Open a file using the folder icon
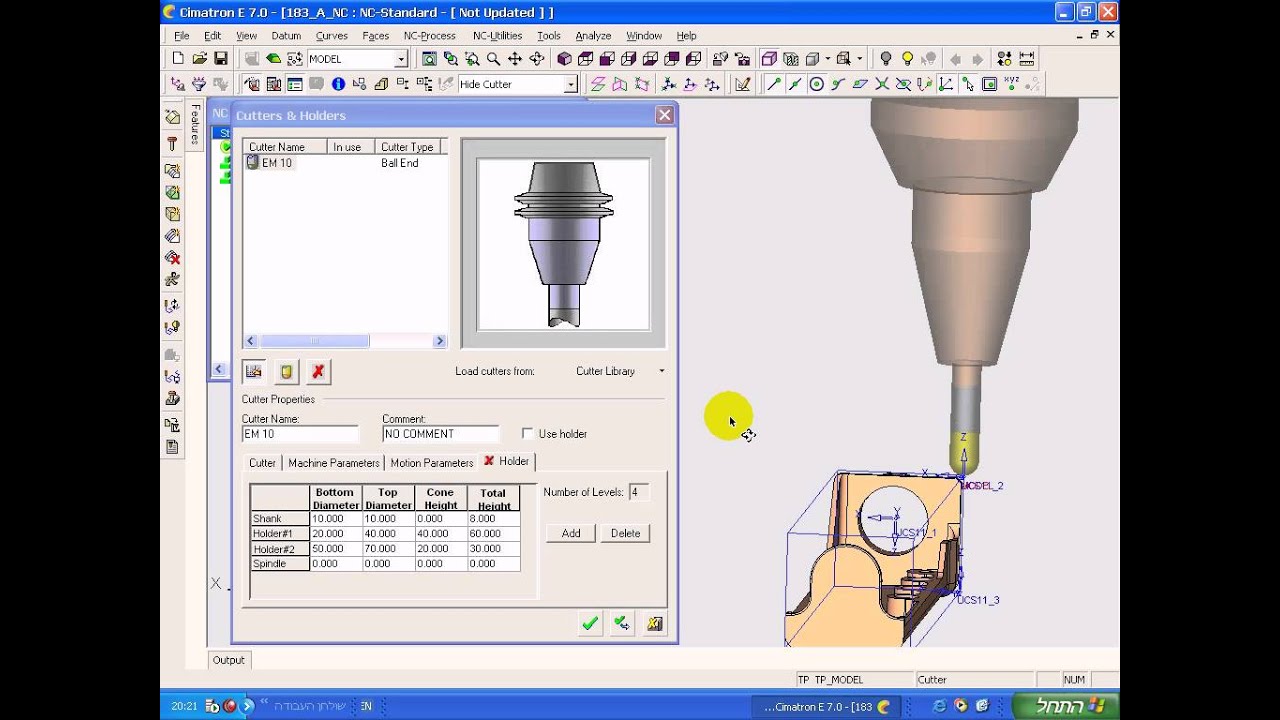Image resolution: width=1280 pixels, height=720 pixels. 199,59
